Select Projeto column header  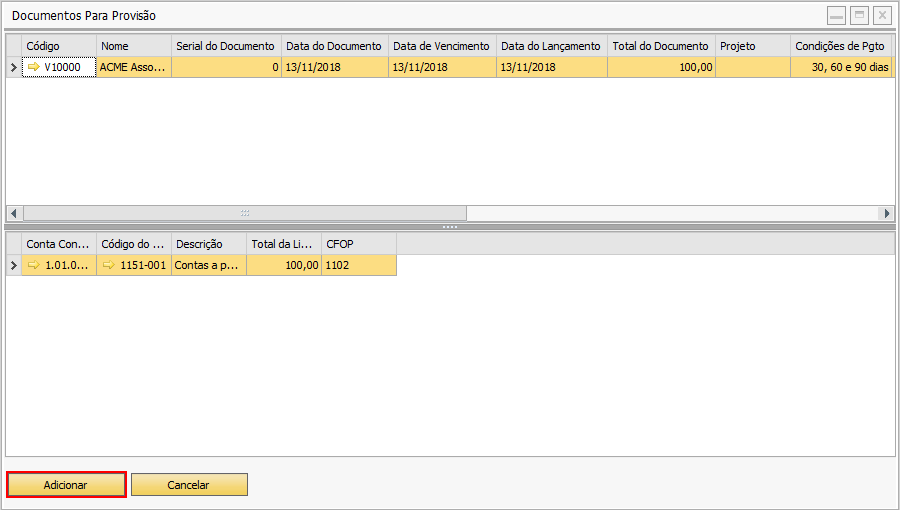[752, 46]
